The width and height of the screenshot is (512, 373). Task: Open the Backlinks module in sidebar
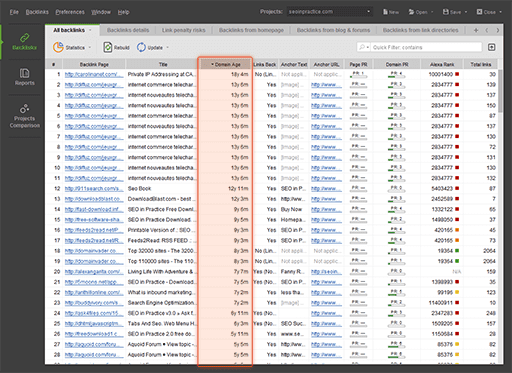click(24, 42)
